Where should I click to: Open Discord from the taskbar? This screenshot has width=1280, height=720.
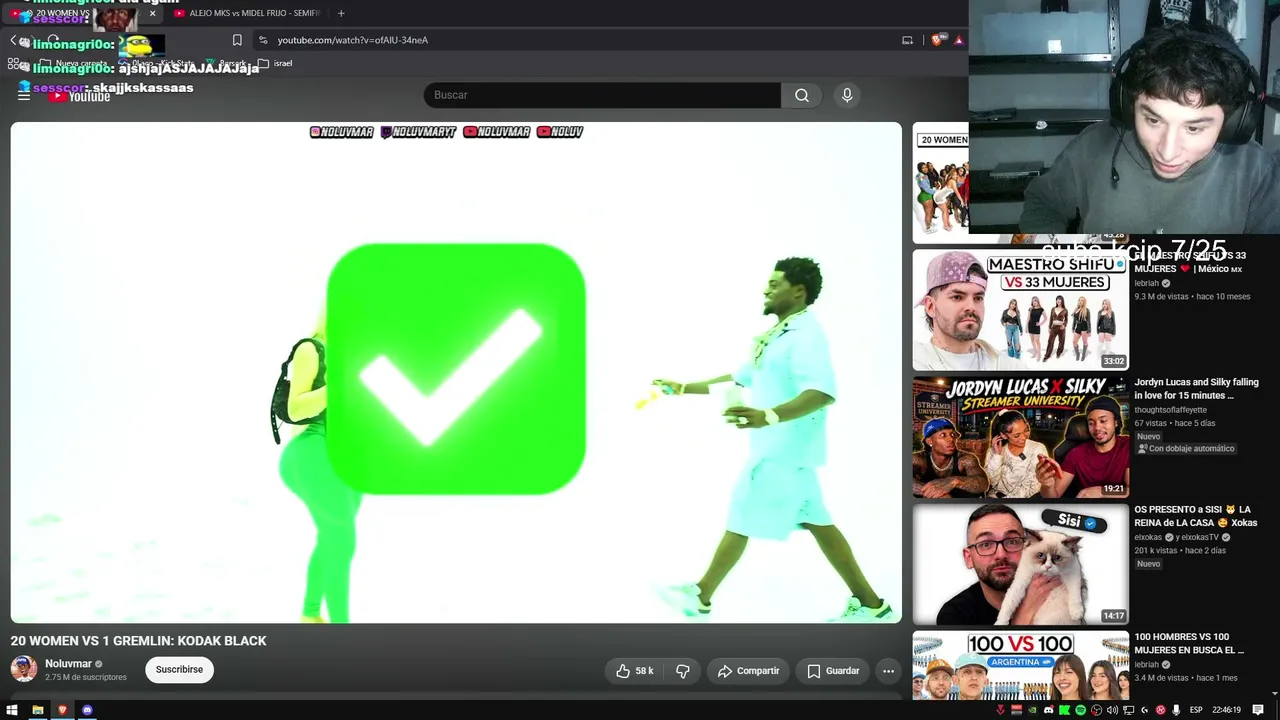[x=87, y=710]
